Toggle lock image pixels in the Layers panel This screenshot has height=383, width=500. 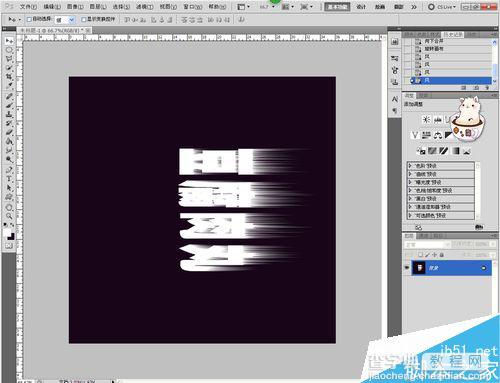tap(427, 255)
